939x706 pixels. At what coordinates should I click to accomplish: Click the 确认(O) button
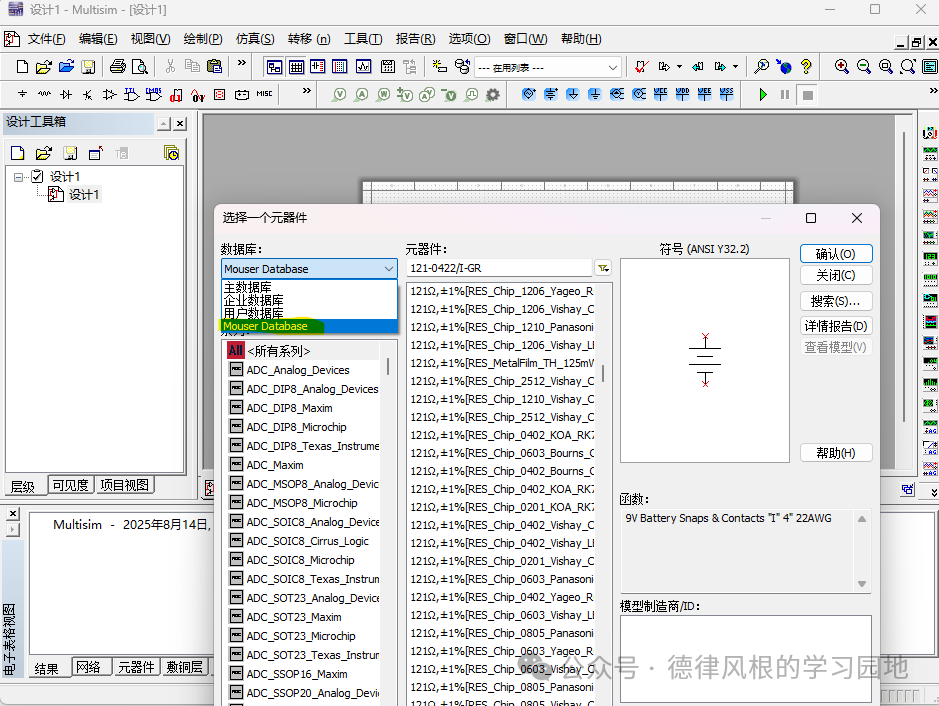pos(836,254)
